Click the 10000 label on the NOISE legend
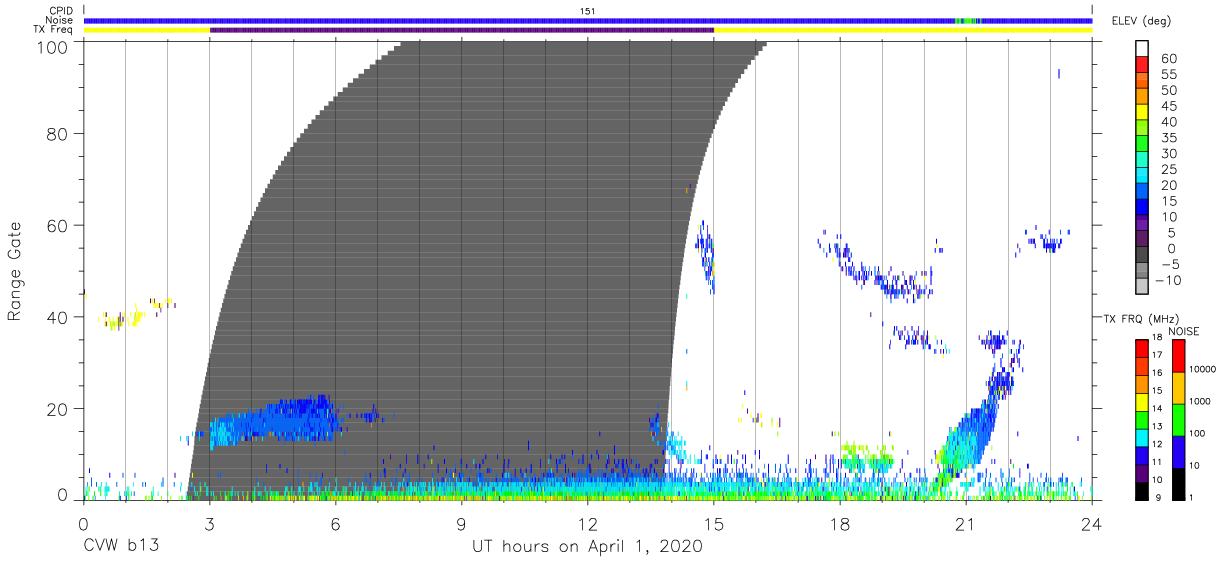 pyautogui.click(x=1203, y=370)
